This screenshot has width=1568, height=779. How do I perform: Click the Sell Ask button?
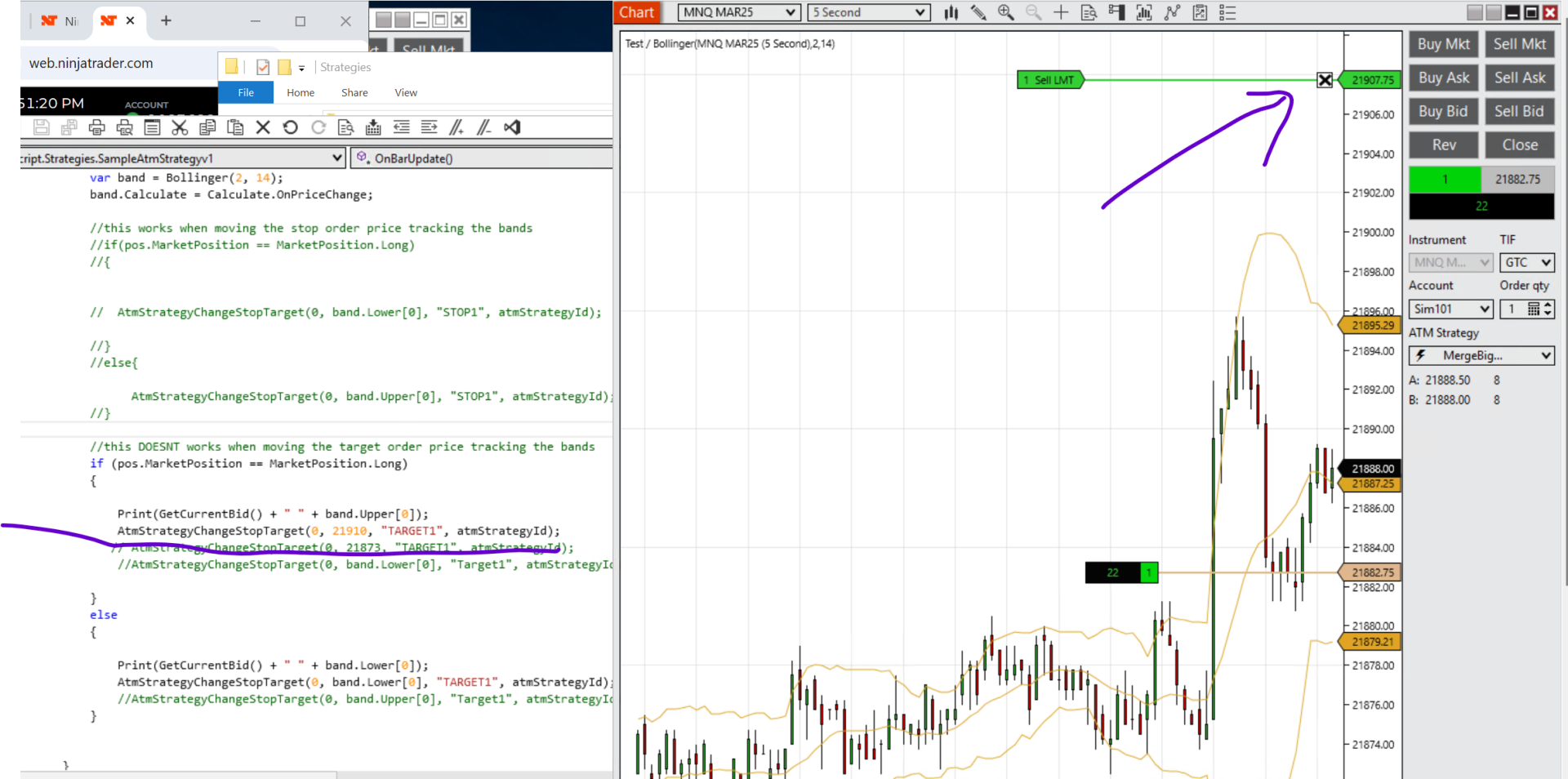(1519, 78)
